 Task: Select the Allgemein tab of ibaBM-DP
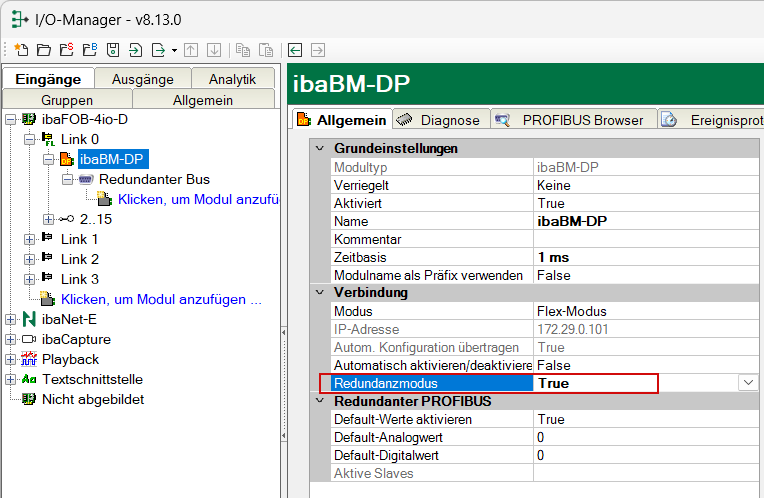[343, 120]
